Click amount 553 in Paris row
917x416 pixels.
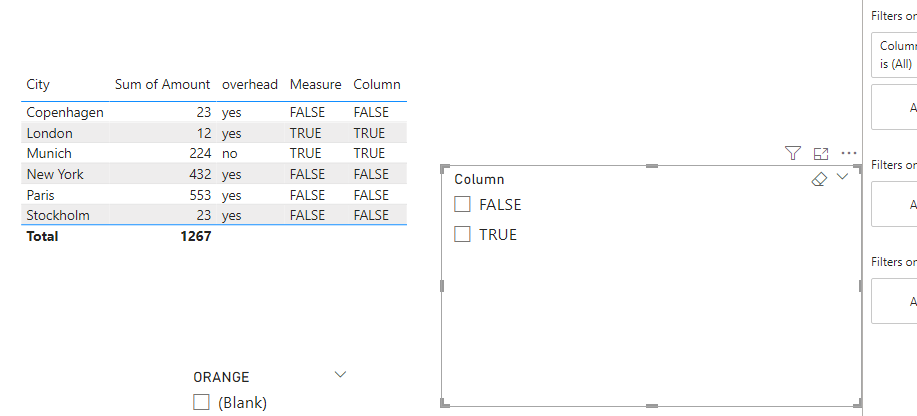pos(200,195)
